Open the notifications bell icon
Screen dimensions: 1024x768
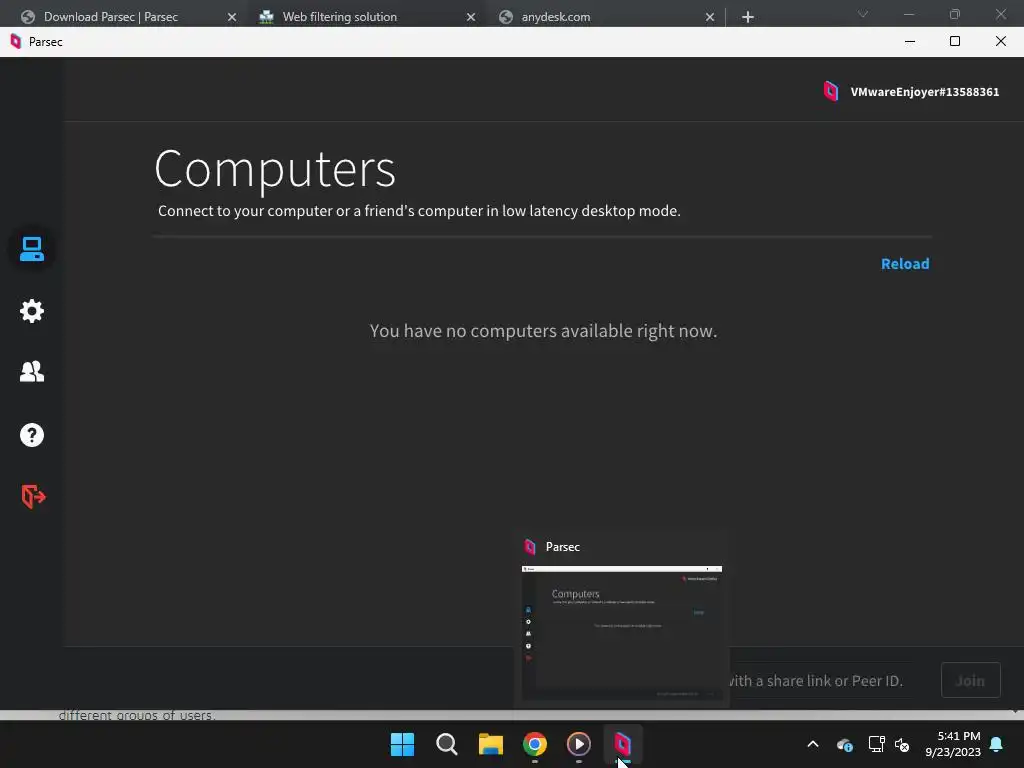(x=997, y=744)
